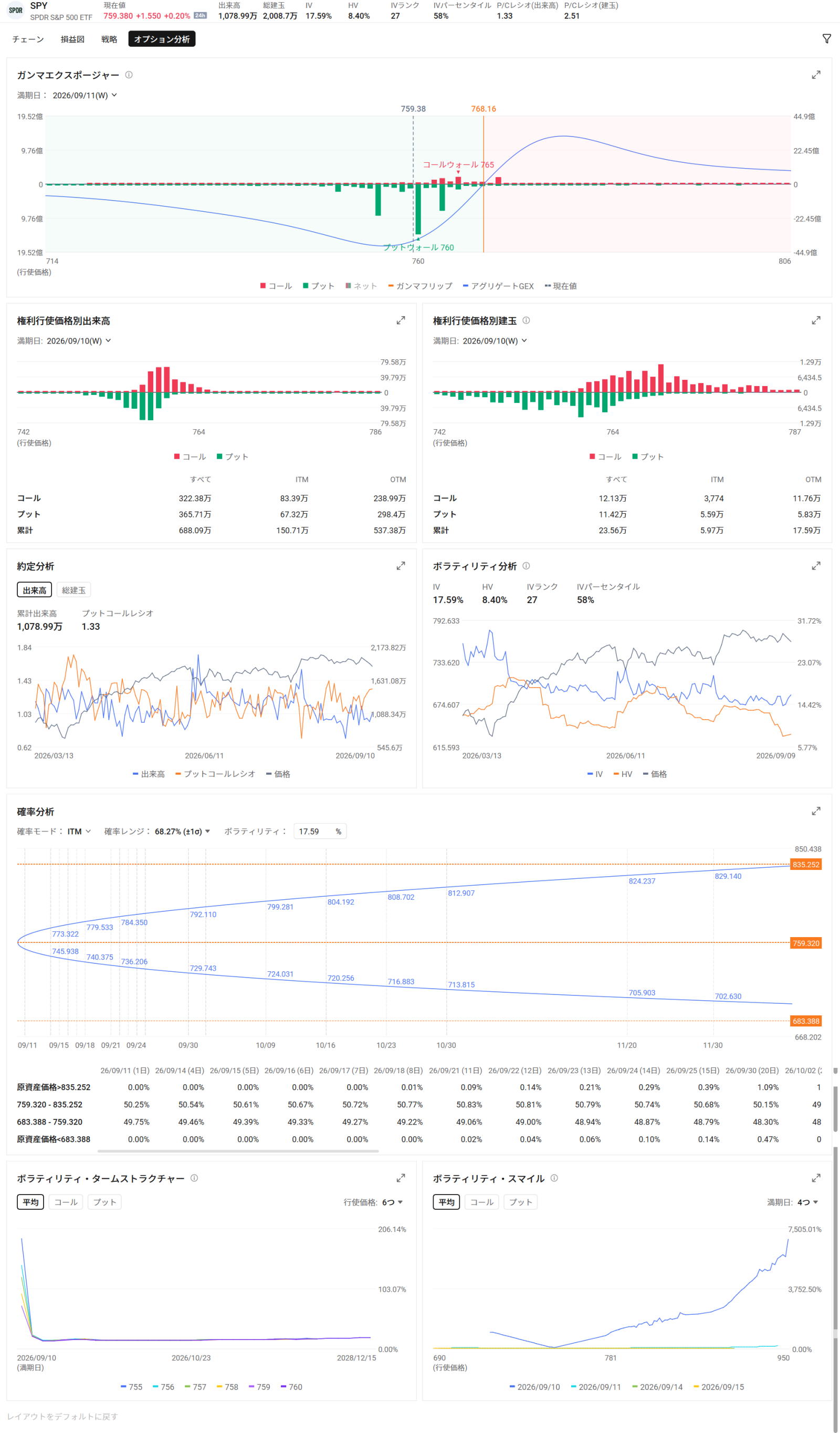Toggle プットコールレシオ line in 約定分析 legend
840x1433 pixels.
pyautogui.click(x=215, y=774)
